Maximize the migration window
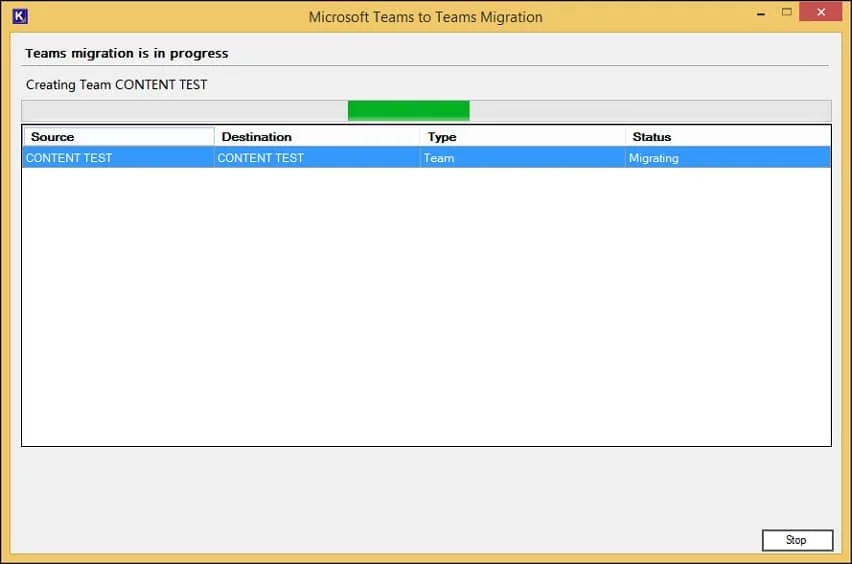The height and width of the screenshot is (564, 852). pos(786,12)
